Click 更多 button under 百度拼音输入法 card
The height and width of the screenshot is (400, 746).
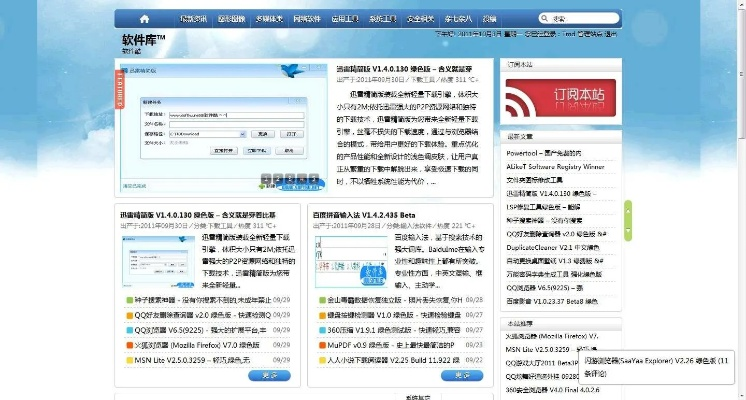(x=462, y=376)
